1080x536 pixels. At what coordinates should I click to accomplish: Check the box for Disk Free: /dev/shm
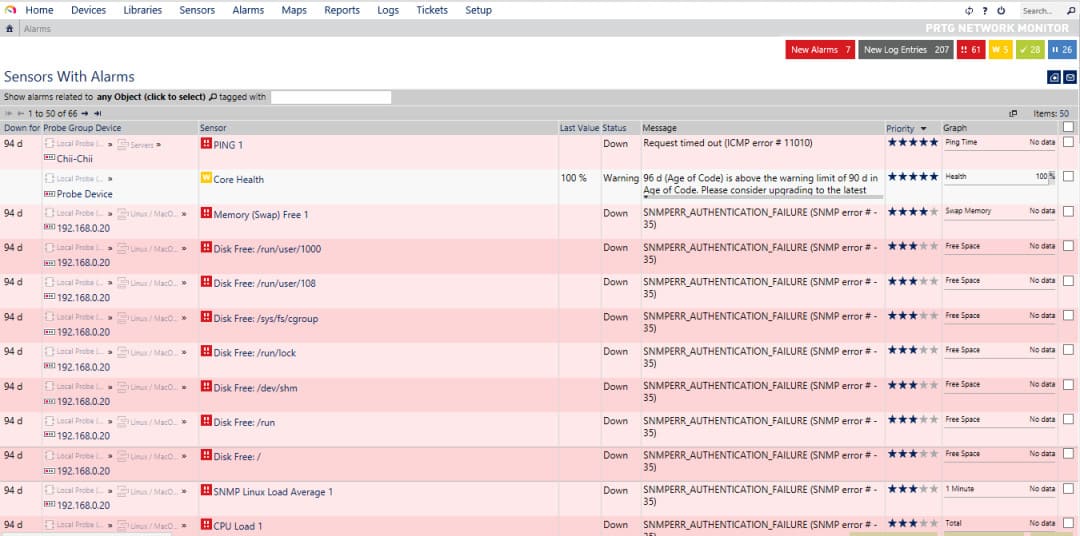click(1068, 384)
